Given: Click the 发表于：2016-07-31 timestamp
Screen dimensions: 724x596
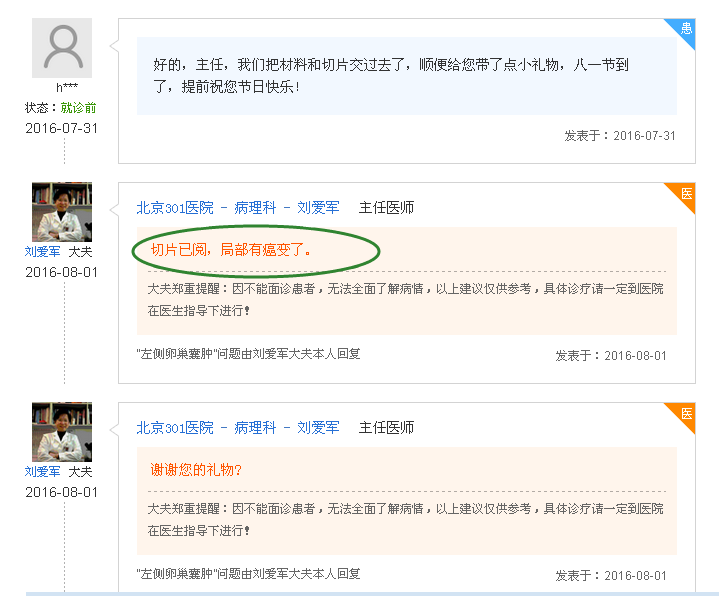Looking at the screenshot, I should [x=620, y=136].
